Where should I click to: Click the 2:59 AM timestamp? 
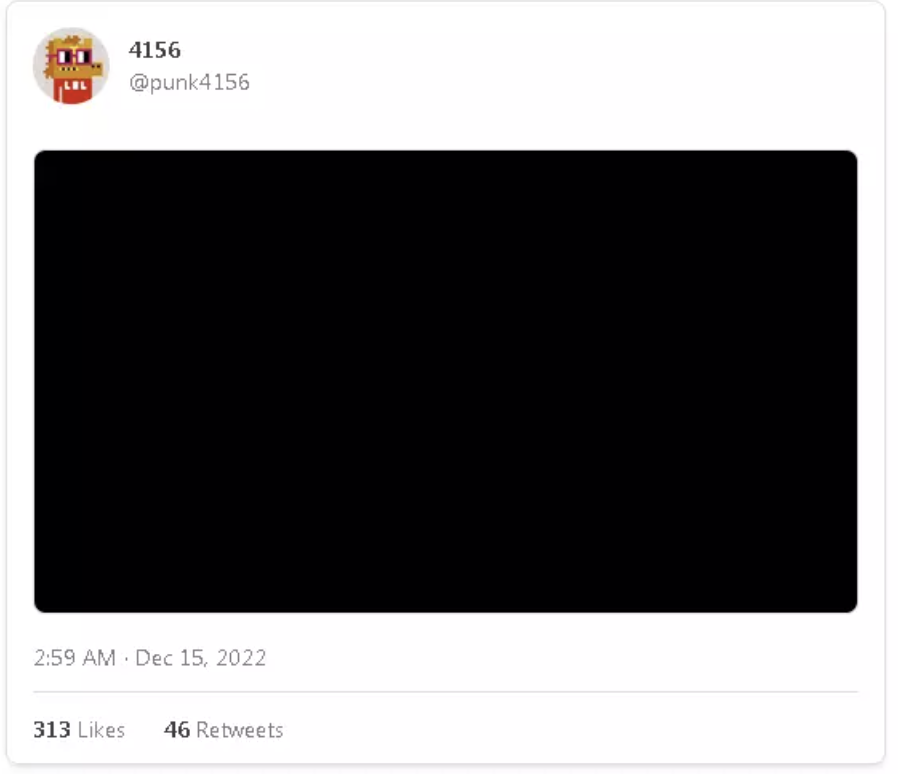[75, 658]
